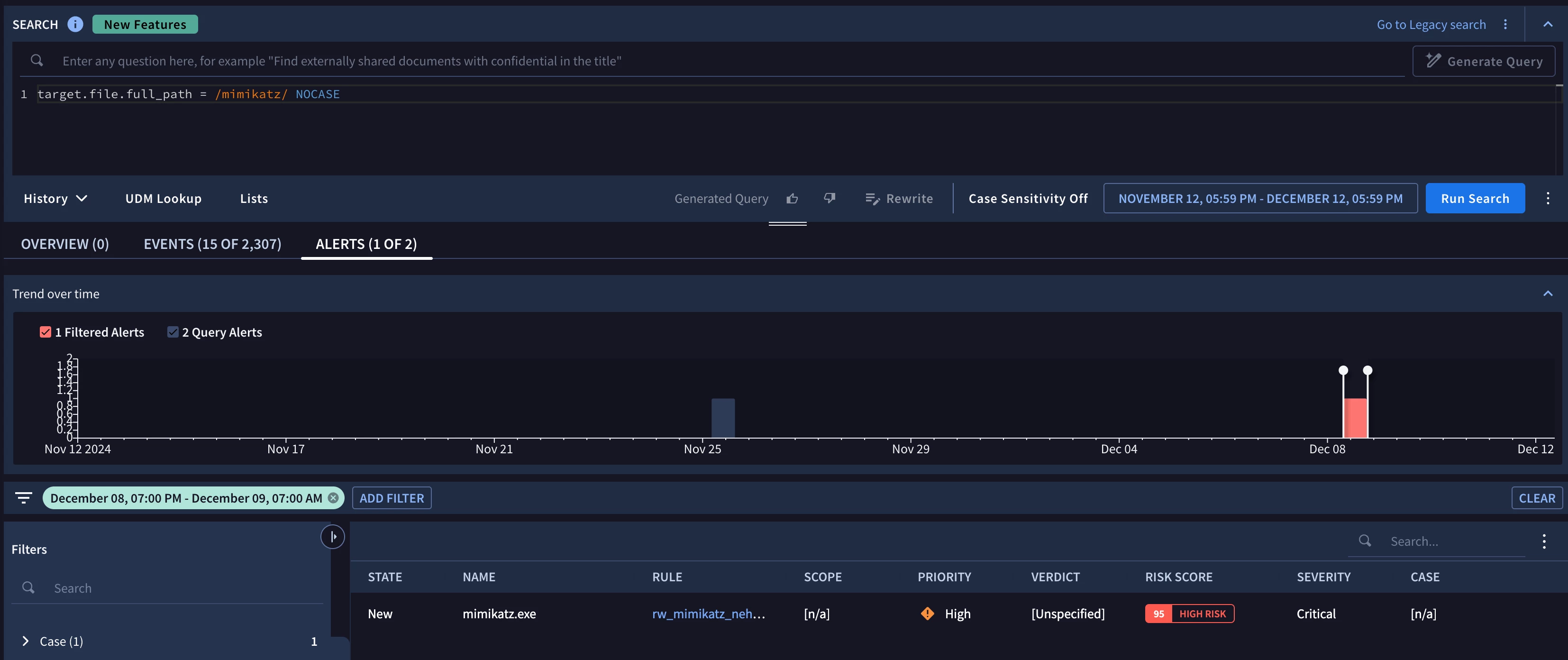This screenshot has height=660, width=1568.
Task: Click the left time range handle on chart
Action: pos(1343,370)
